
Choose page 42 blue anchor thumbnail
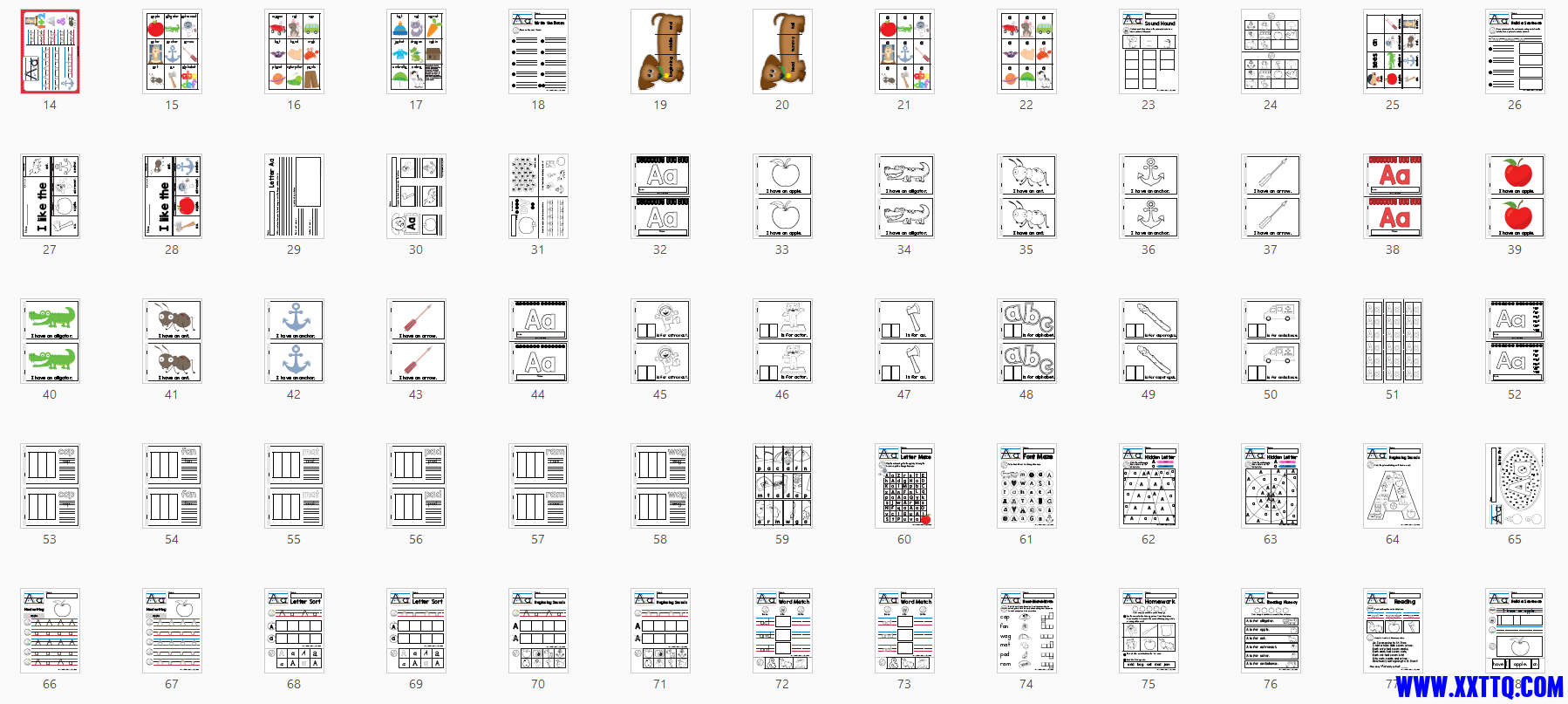click(294, 341)
